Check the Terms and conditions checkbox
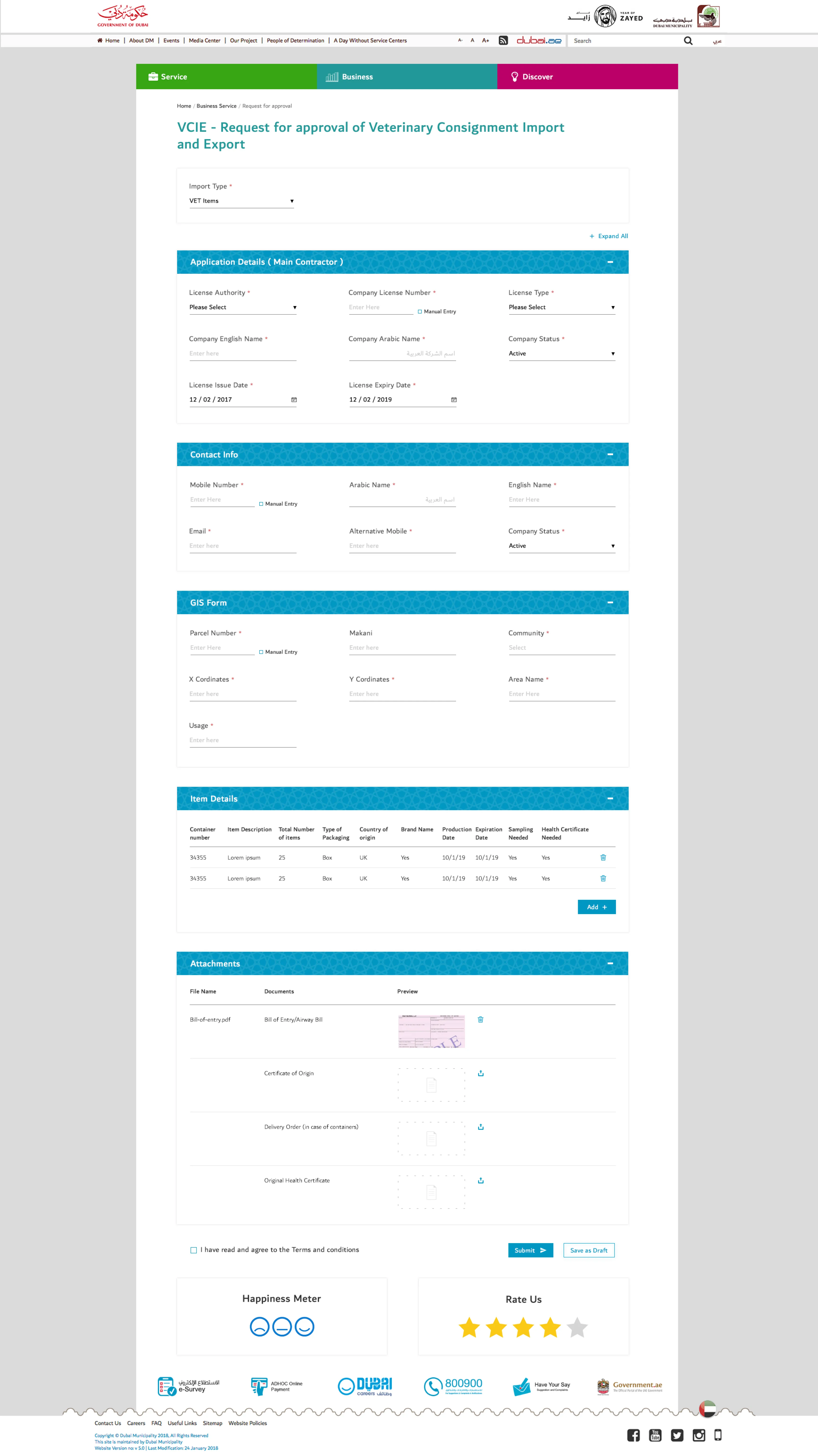 (194, 1250)
